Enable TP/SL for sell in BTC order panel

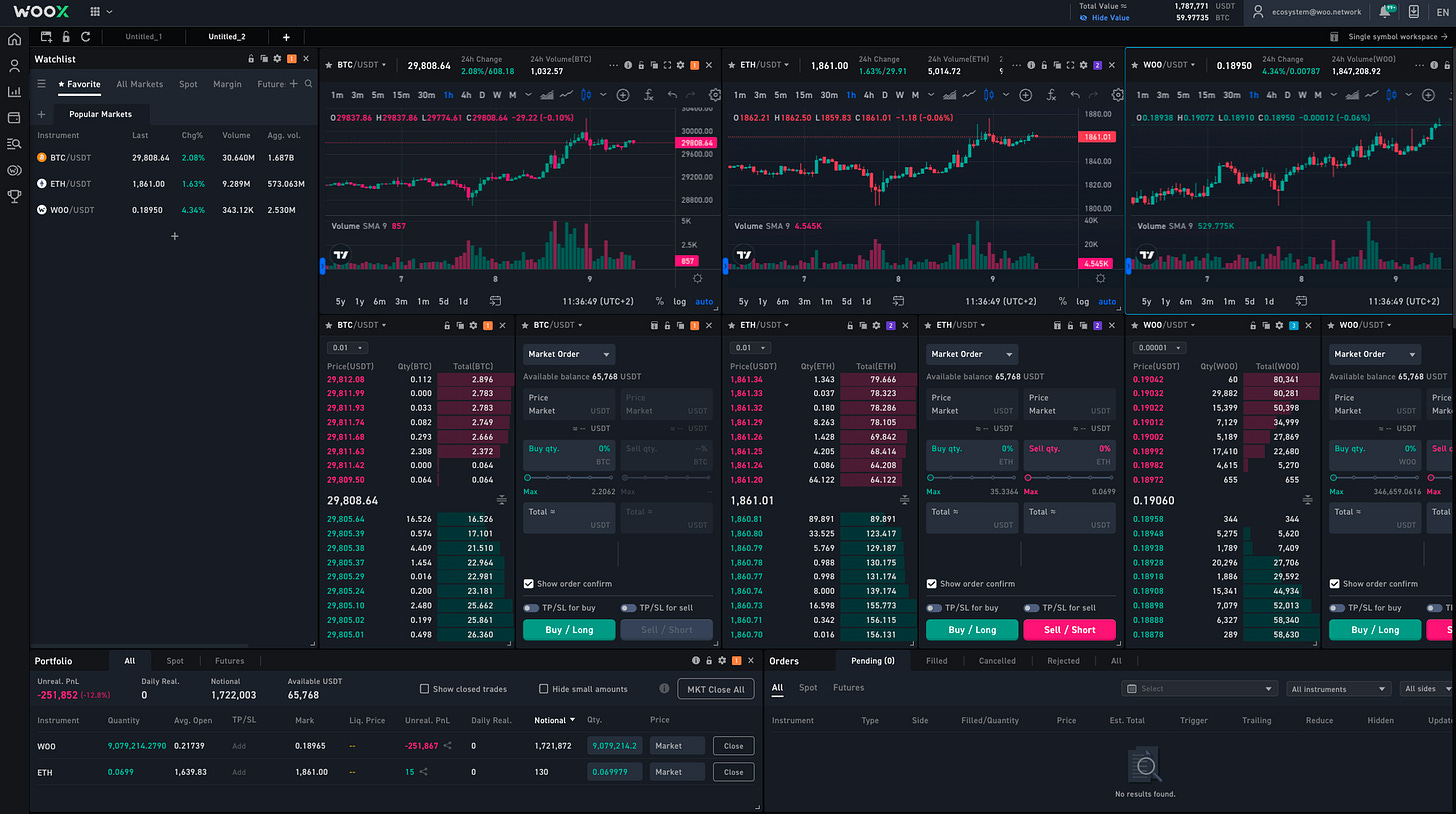pyautogui.click(x=628, y=608)
